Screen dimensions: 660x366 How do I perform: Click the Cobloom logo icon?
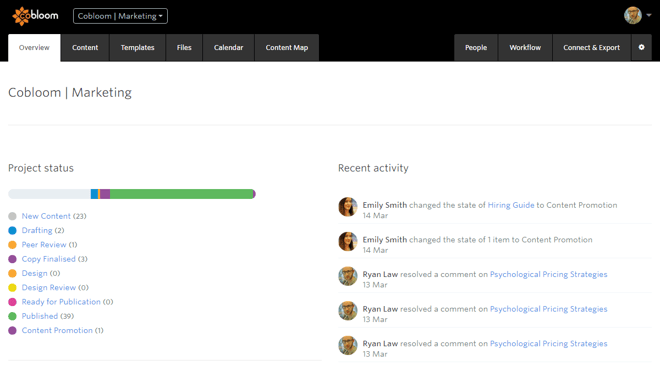click(x=21, y=16)
